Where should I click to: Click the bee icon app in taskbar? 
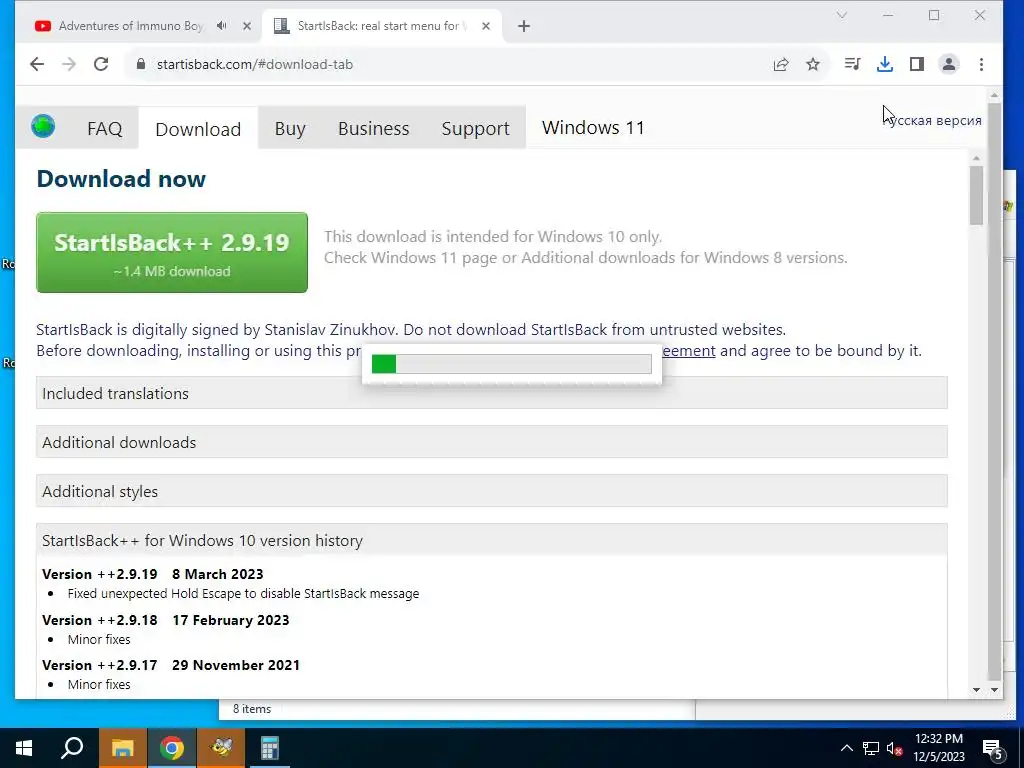[x=221, y=748]
